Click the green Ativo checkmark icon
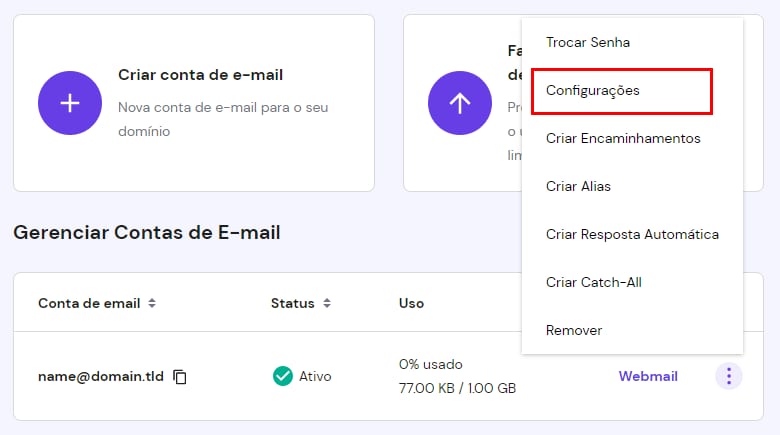This screenshot has height=435, width=780. [x=282, y=376]
